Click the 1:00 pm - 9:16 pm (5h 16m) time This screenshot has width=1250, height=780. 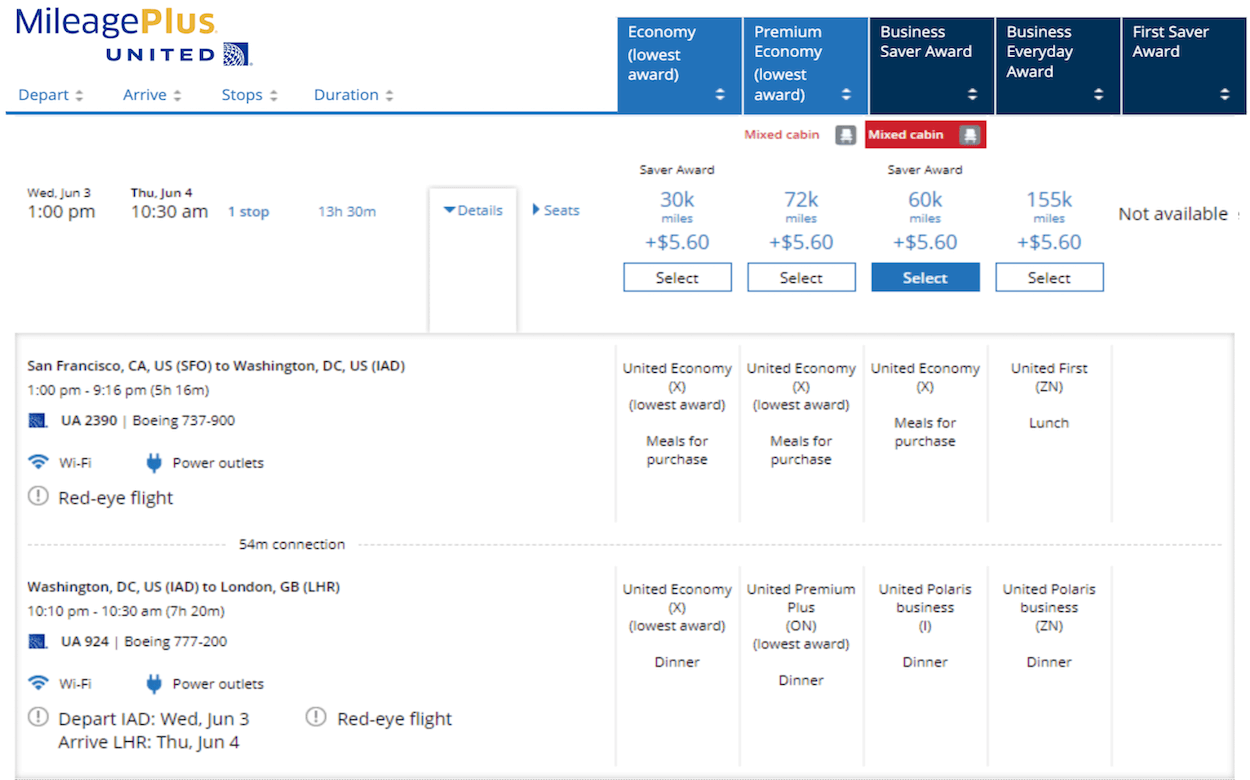(118, 390)
